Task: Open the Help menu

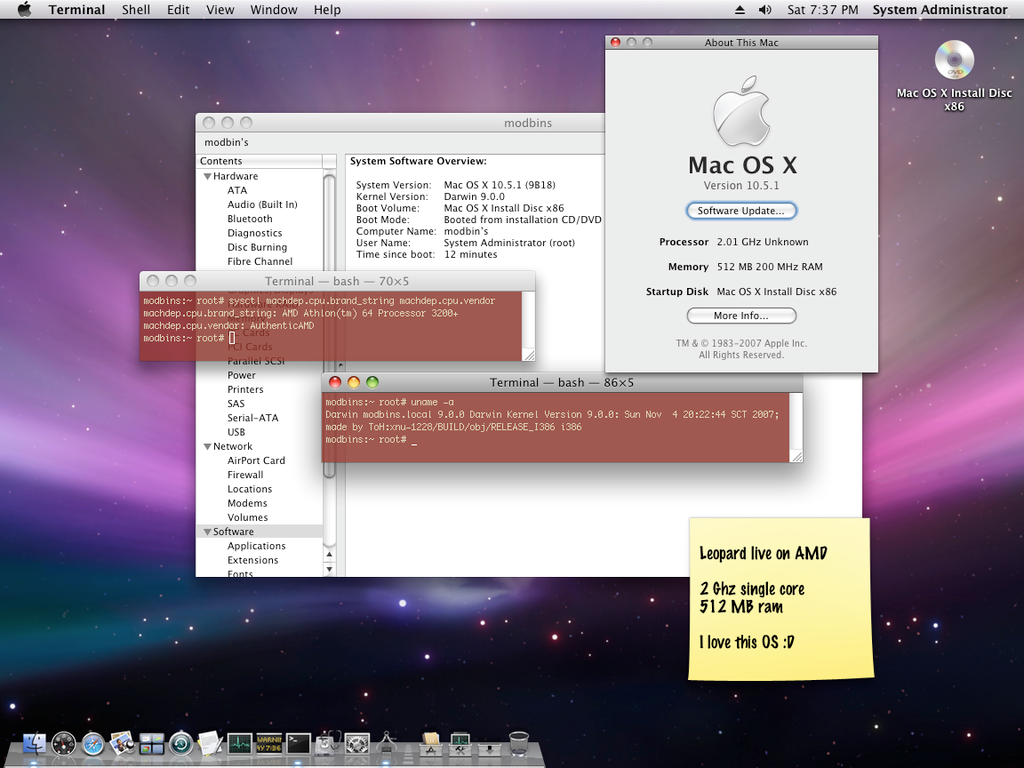Action: point(327,10)
